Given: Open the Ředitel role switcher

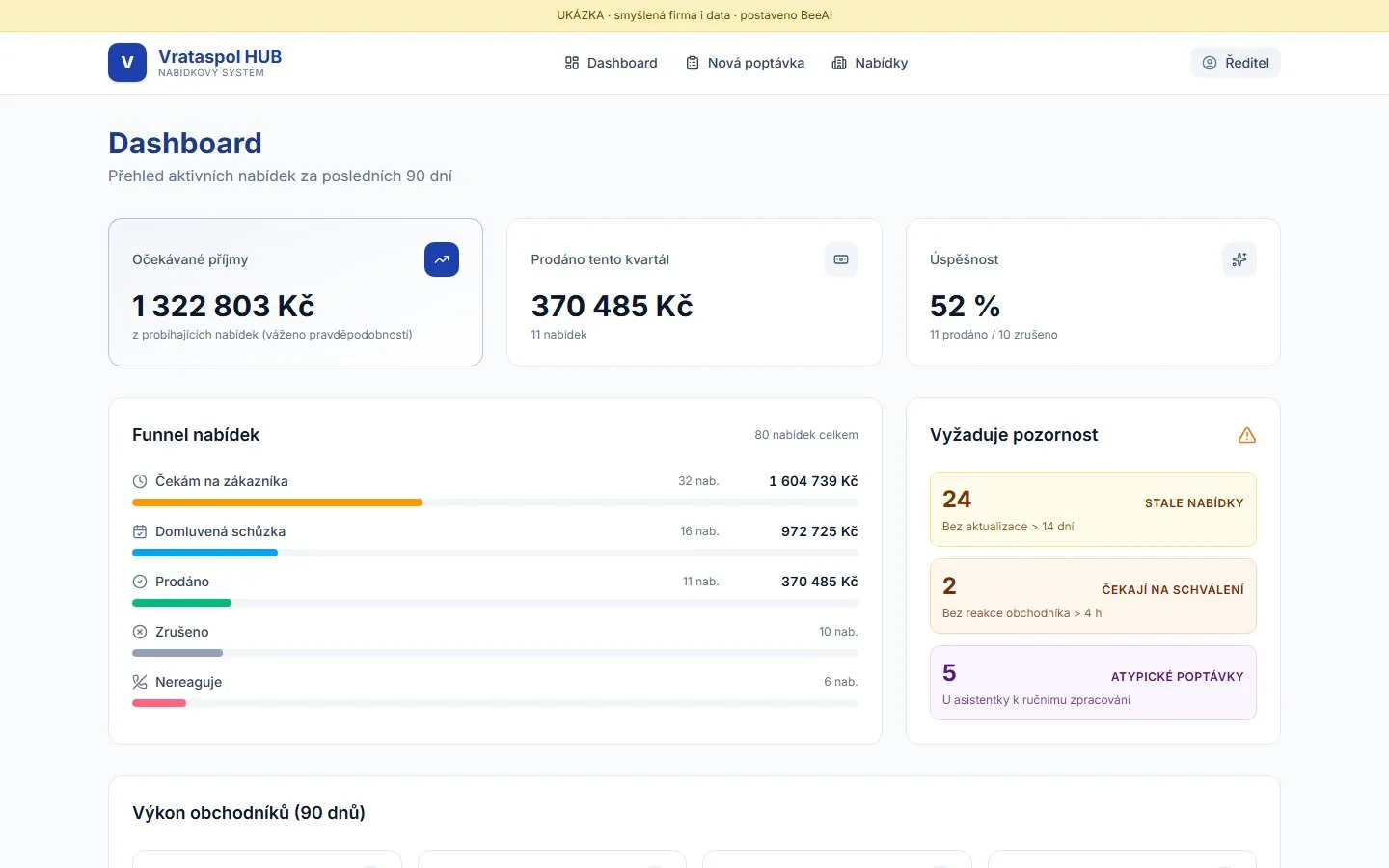Looking at the screenshot, I should point(1236,63).
